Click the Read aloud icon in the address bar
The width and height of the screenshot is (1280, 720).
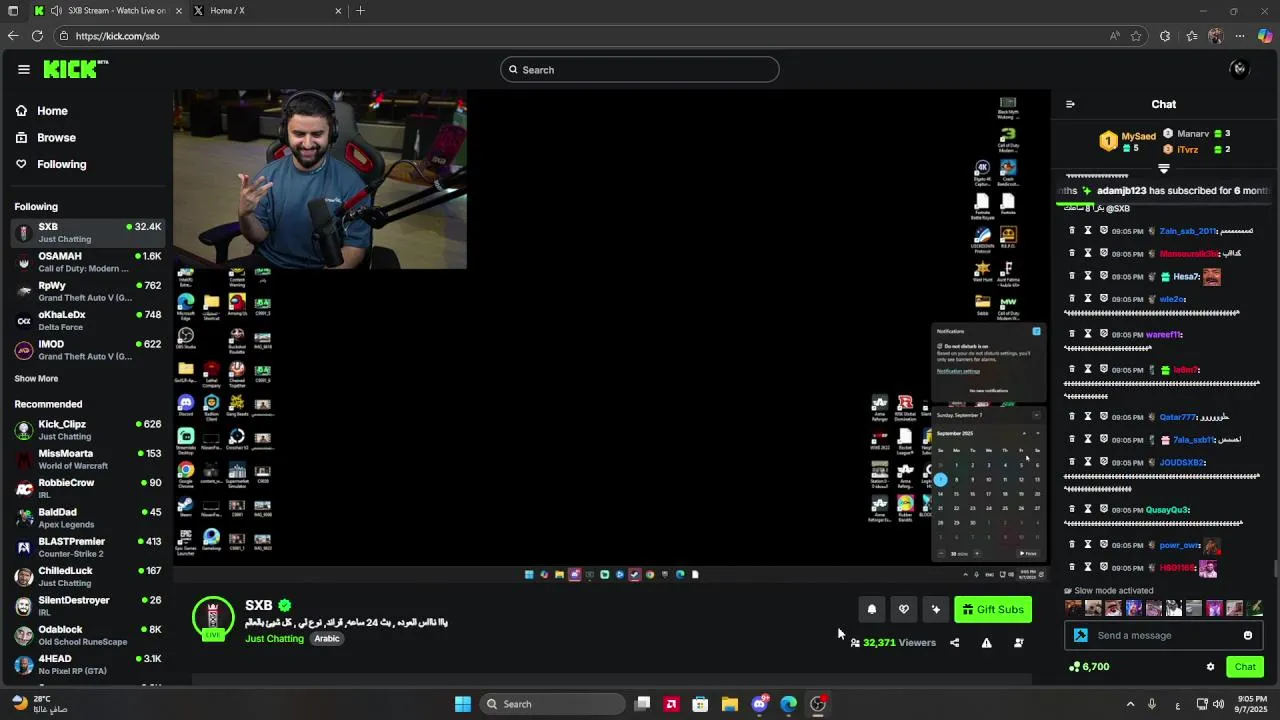coord(1114,36)
